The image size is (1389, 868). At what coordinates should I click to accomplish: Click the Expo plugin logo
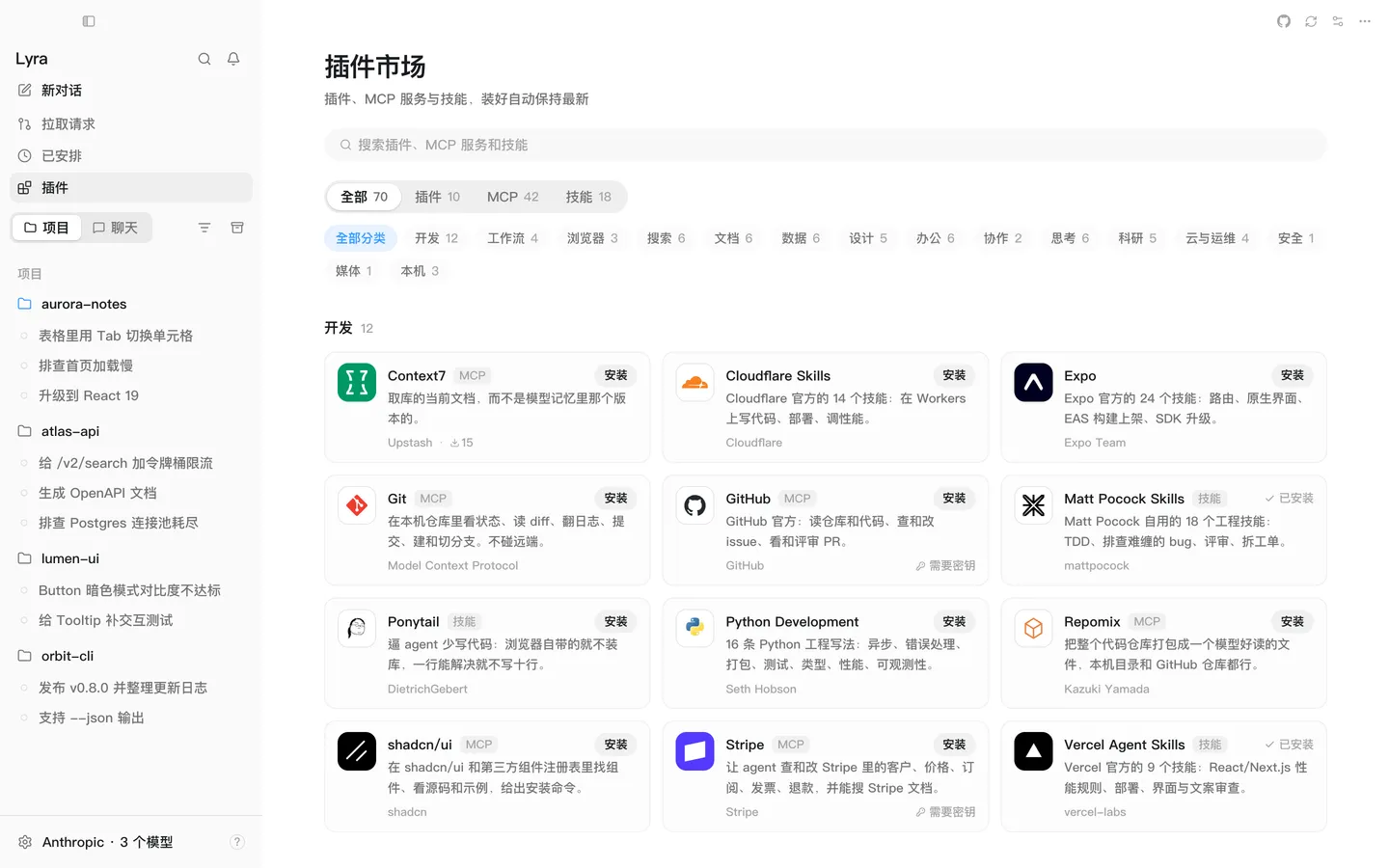[1033, 382]
